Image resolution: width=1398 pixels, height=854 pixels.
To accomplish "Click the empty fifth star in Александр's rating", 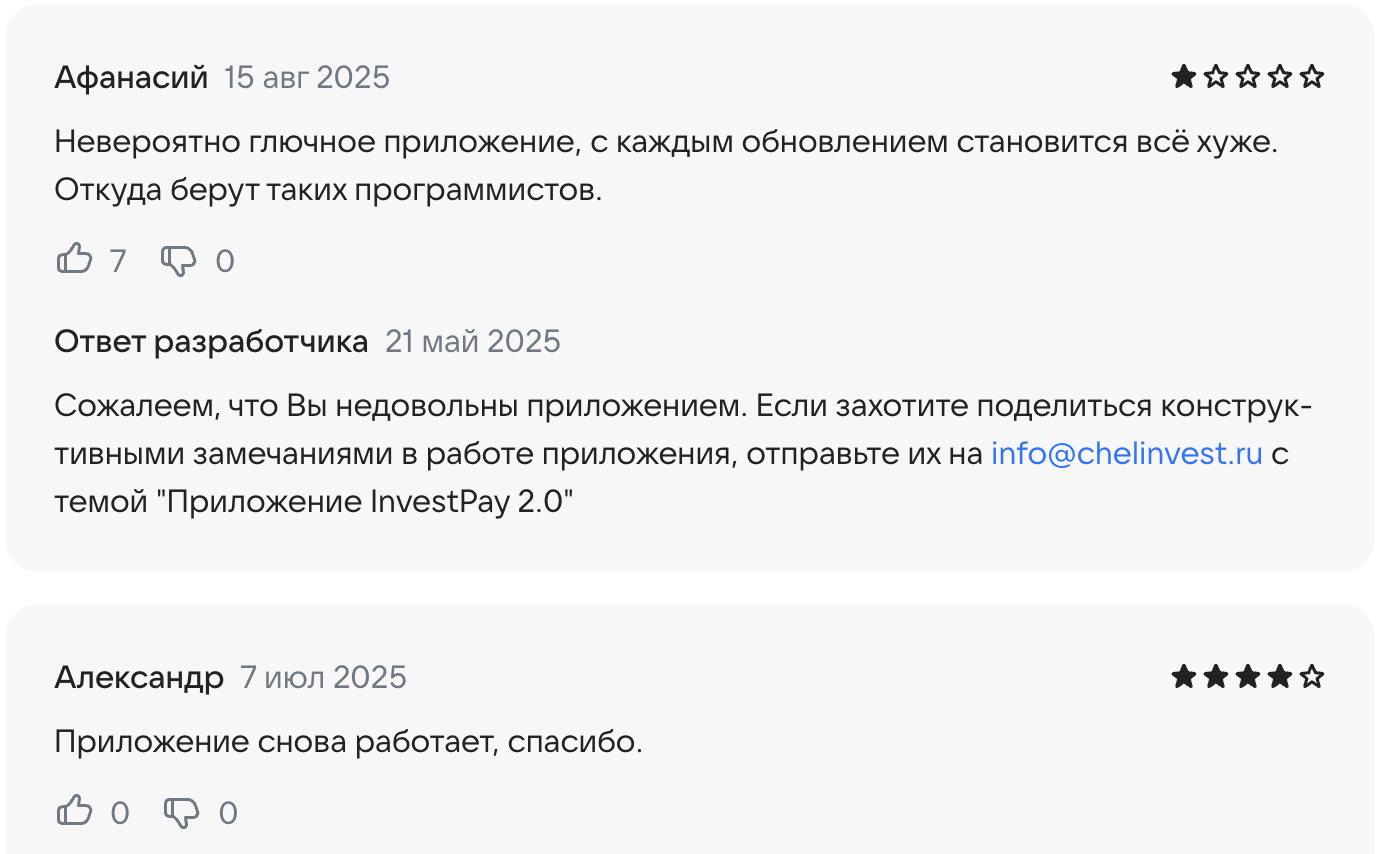I will point(1312,677).
